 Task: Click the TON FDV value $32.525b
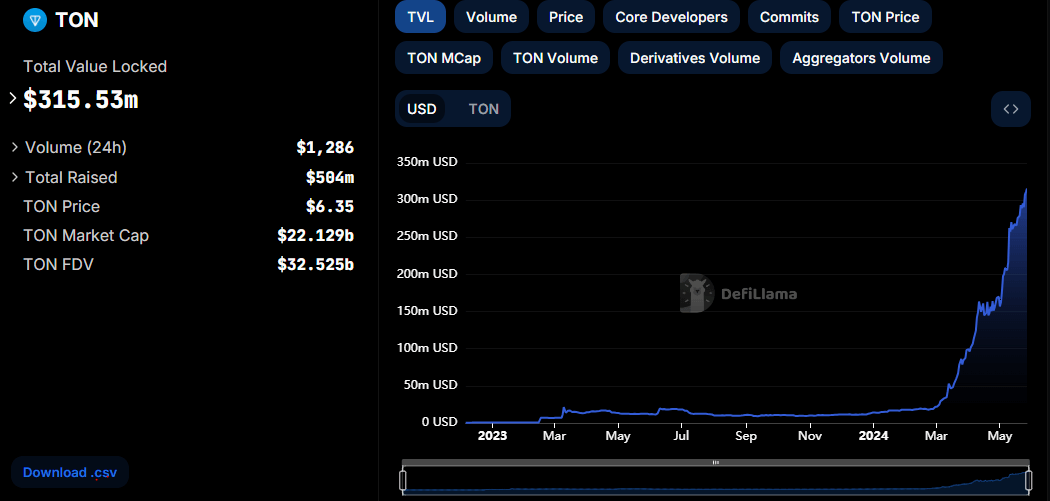(315, 265)
